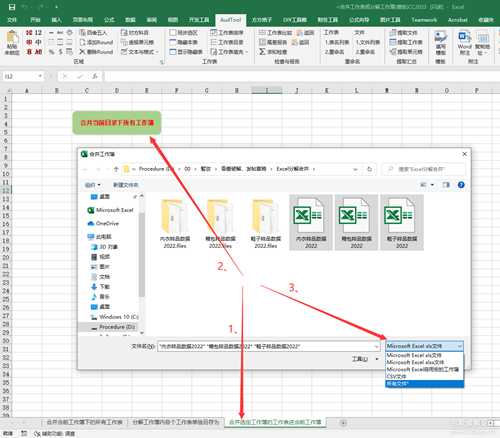Screen dimensions: 500x438
Task: Switch to the AudTool ribbon tab
Action: pos(231,20)
